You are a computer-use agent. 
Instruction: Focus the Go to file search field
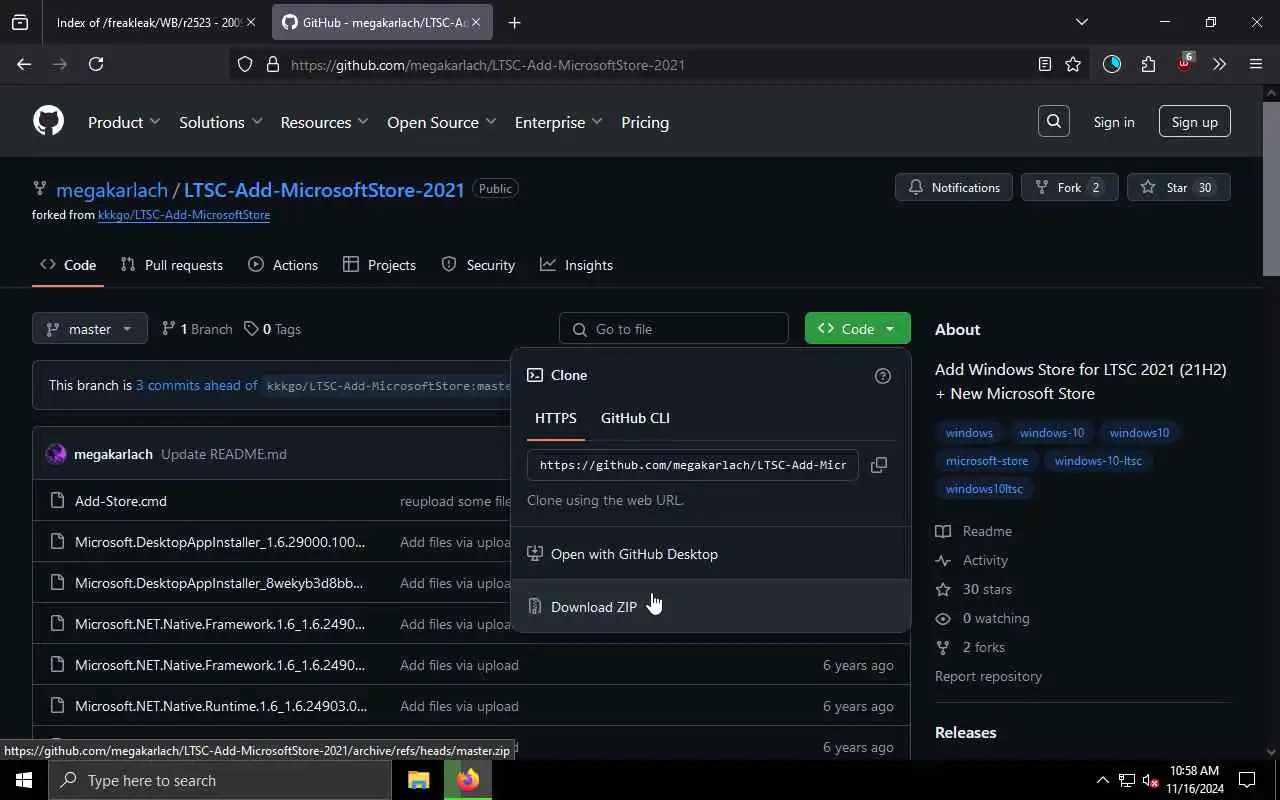tap(674, 329)
